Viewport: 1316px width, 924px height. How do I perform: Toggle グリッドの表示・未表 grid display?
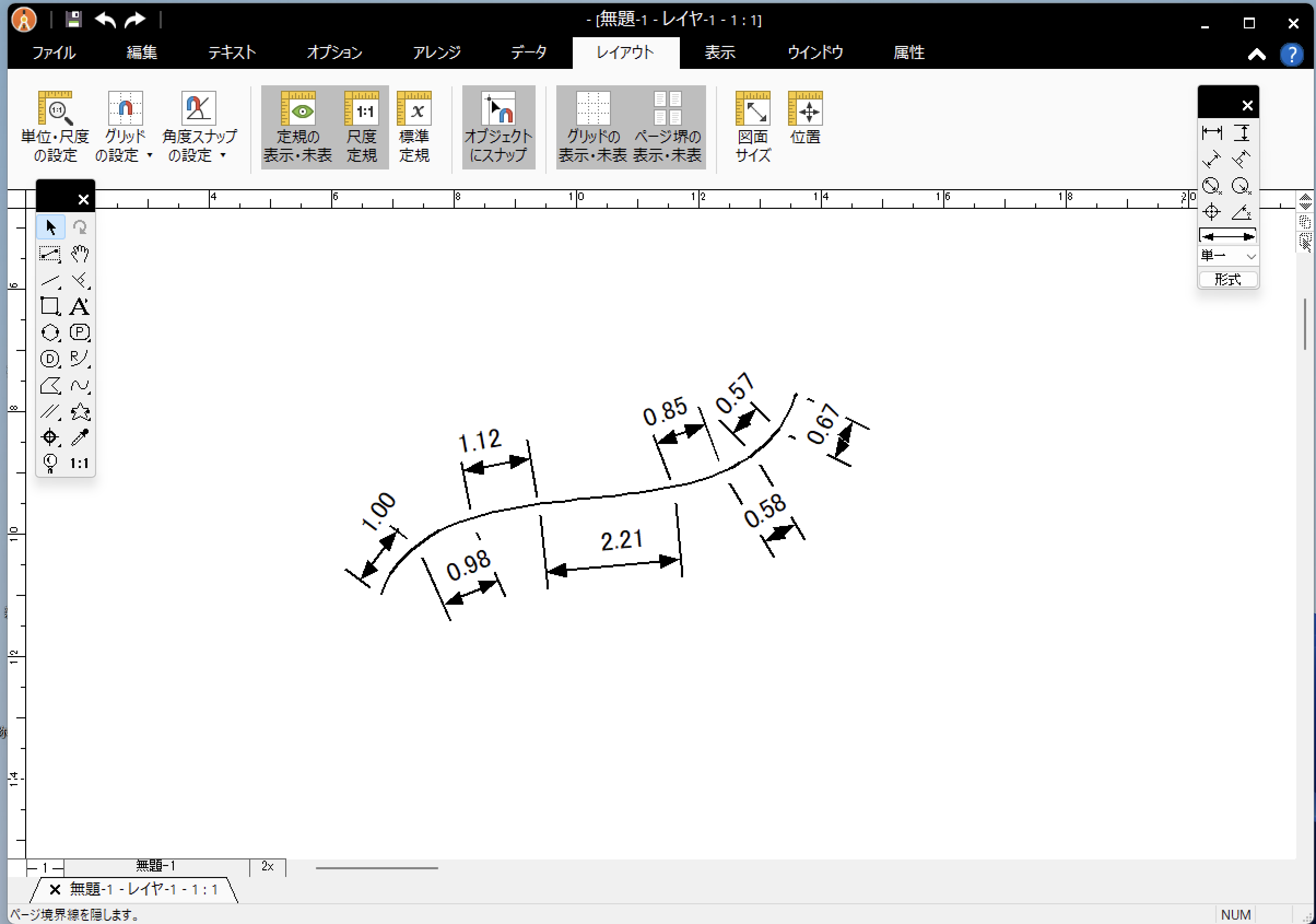coord(592,127)
